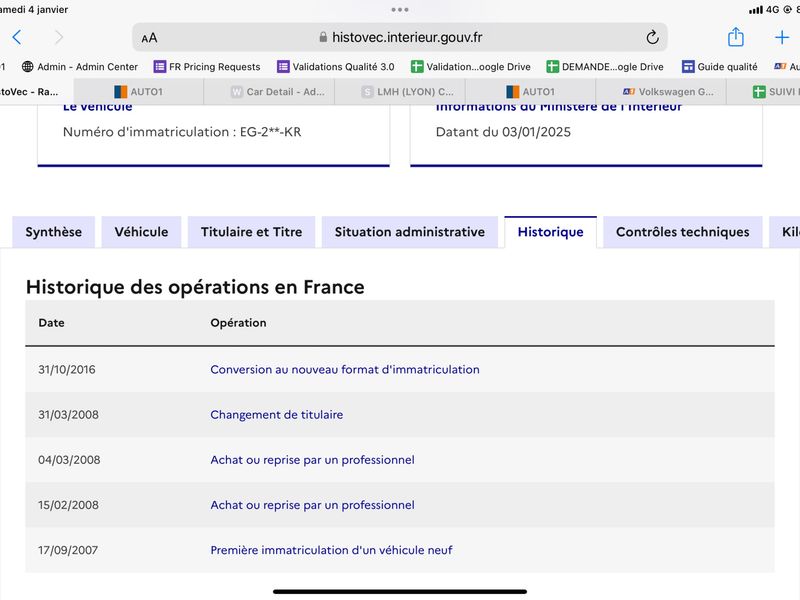Select the Contrôles techniques tab

pos(683,232)
